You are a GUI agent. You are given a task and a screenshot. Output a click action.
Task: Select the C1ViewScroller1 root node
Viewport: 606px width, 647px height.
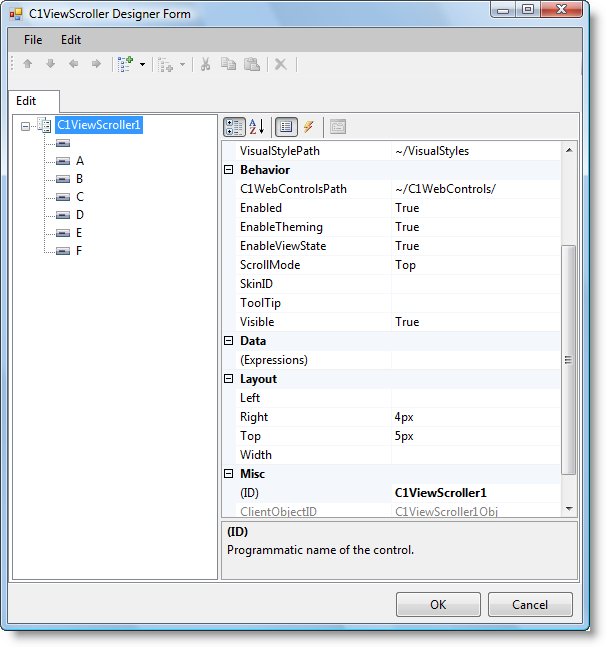pyautogui.click(x=99, y=125)
